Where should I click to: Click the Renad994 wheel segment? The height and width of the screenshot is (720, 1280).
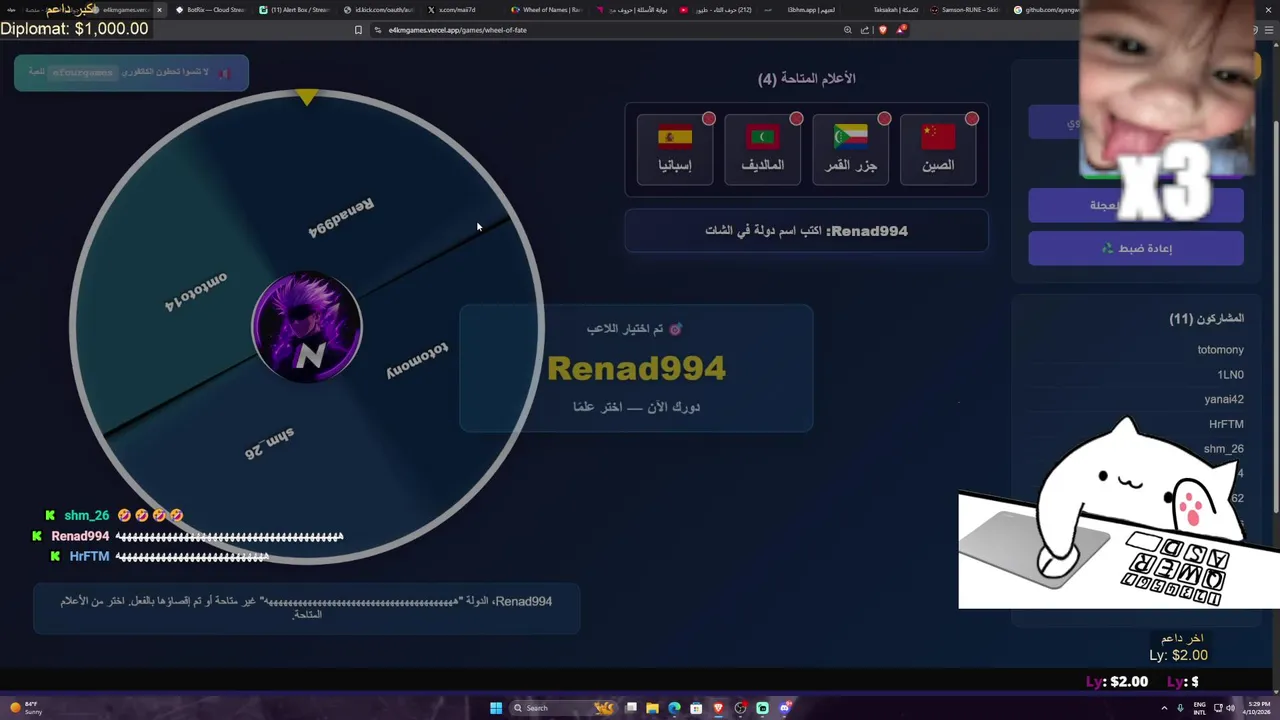coord(341,217)
